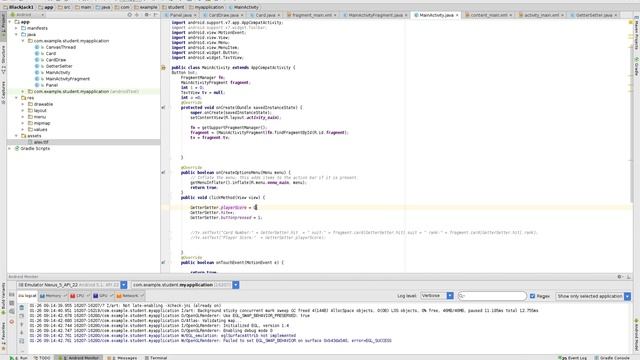Open the com.example.student.myapplication process dropdown

pyautogui.click(x=185, y=285)
